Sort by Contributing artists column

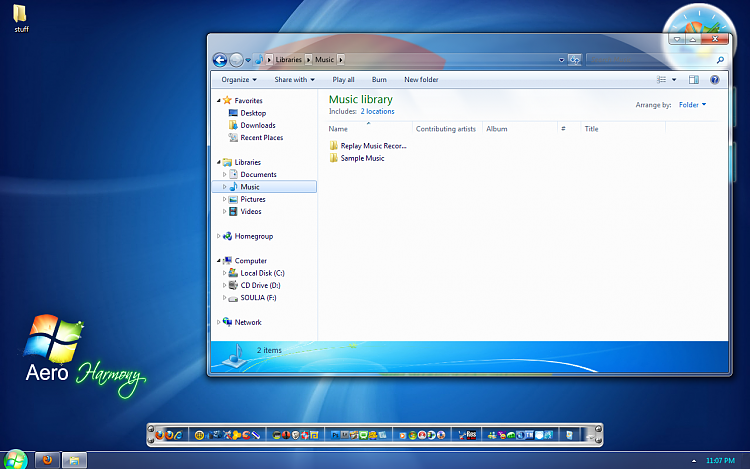coord(448,129)
